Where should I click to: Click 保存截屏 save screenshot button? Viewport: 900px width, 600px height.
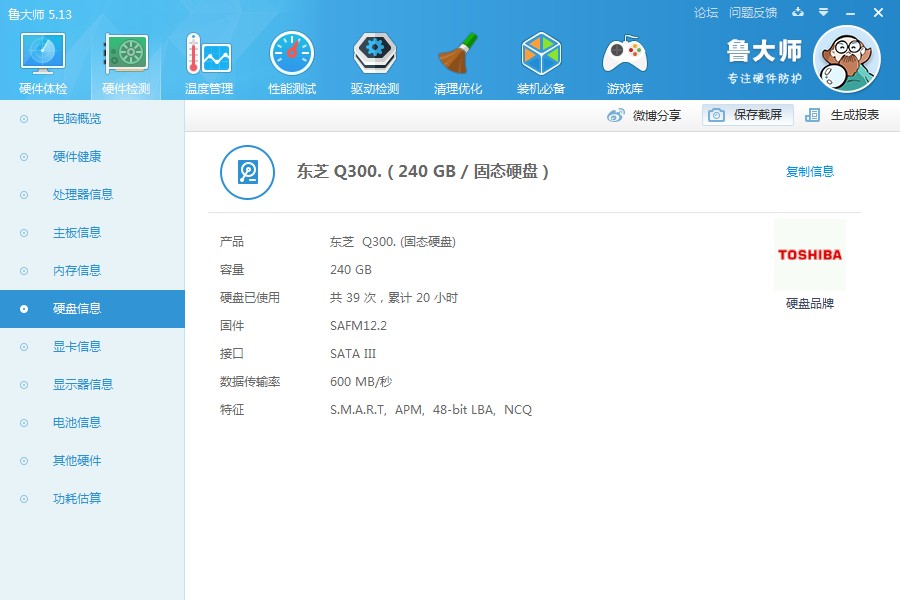click(747, 115)
